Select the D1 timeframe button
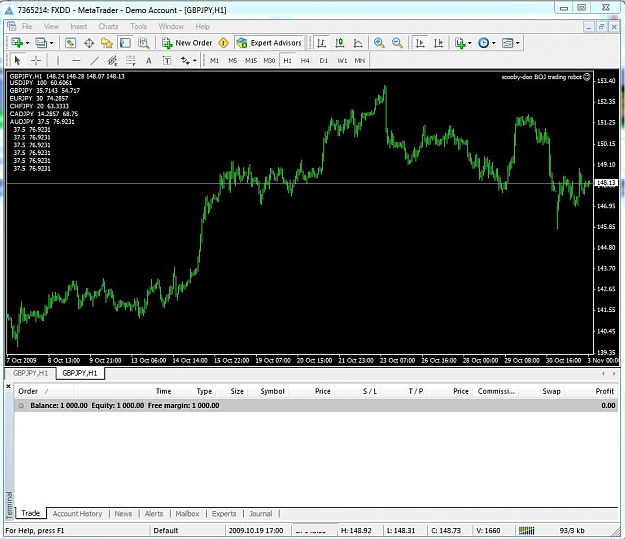 coord(324,61)
